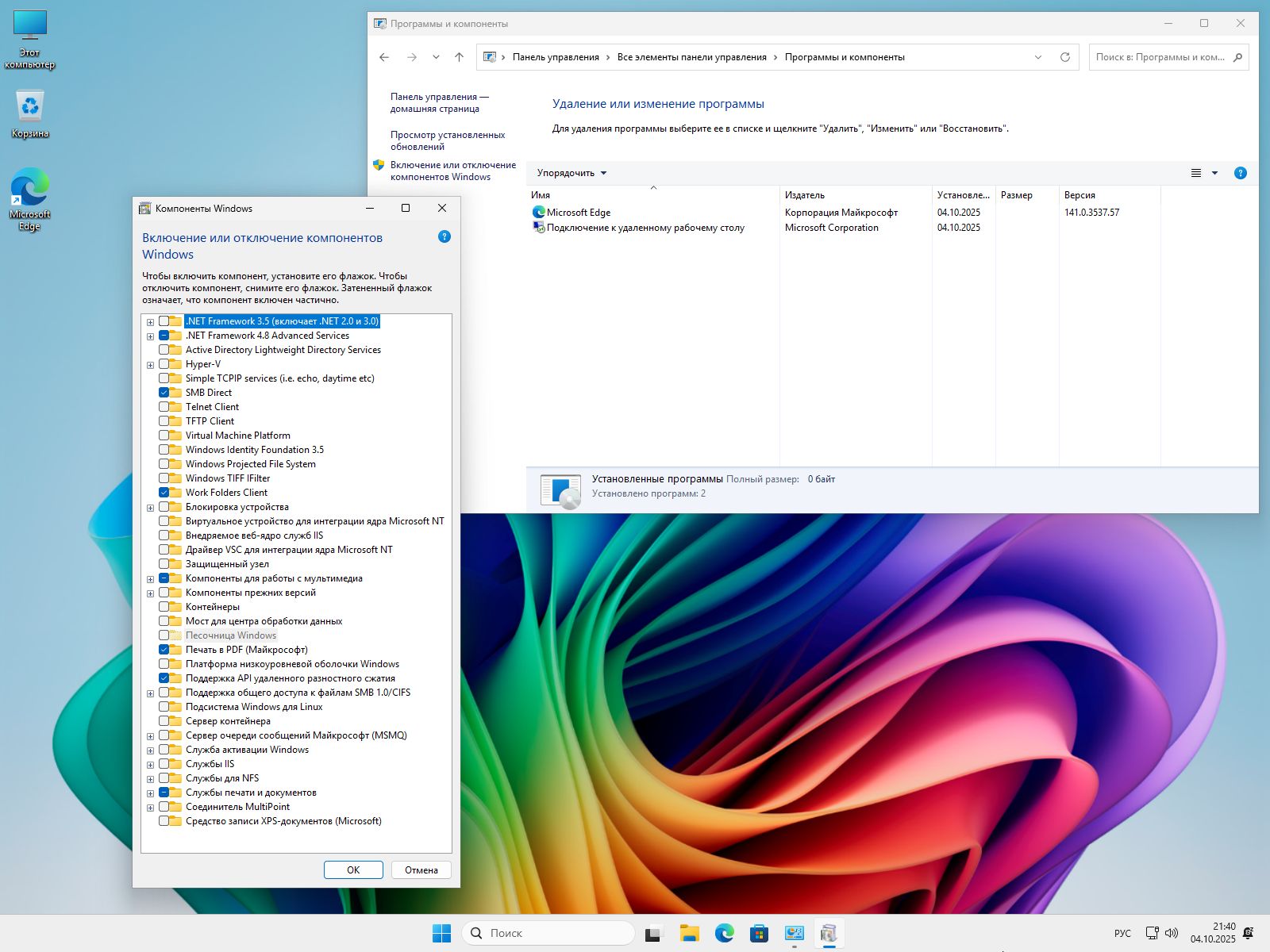Expand the Службы IIS tree node
Viewport: 1270px width, 952px height.
coord(150,765)
